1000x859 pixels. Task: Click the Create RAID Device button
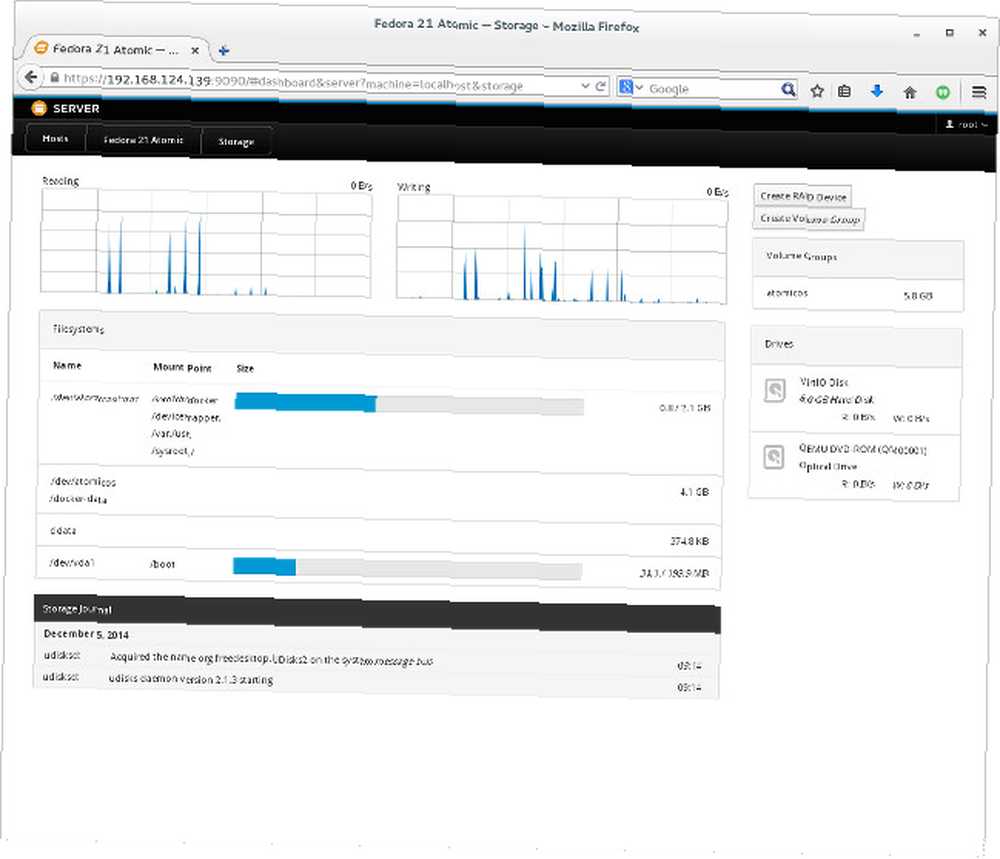pyautogui.click(x=803, y=196)
